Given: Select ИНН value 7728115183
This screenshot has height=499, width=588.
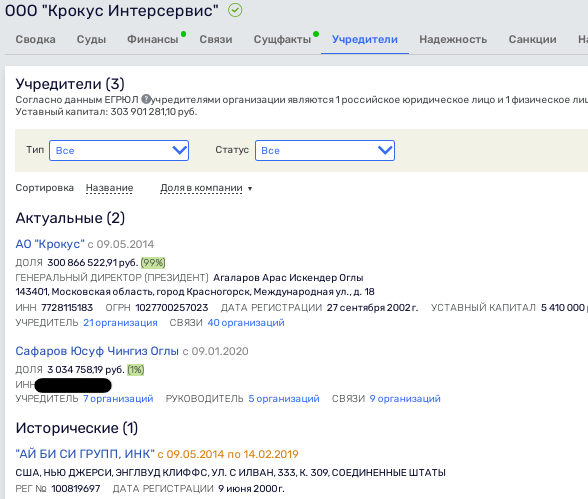Looking at the screenshot, I should [x=67, y=307].
